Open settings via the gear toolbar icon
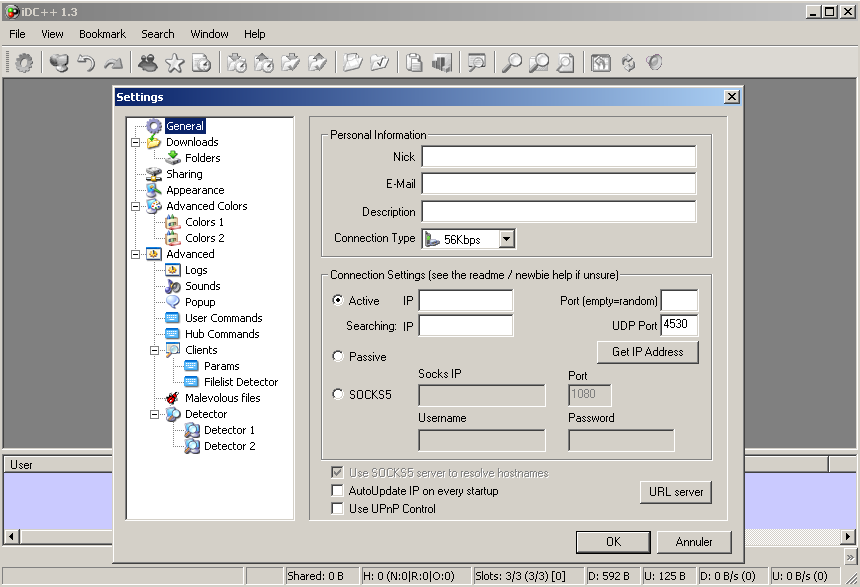This screenshot has width=860, height=587. [x=24, y=63]
